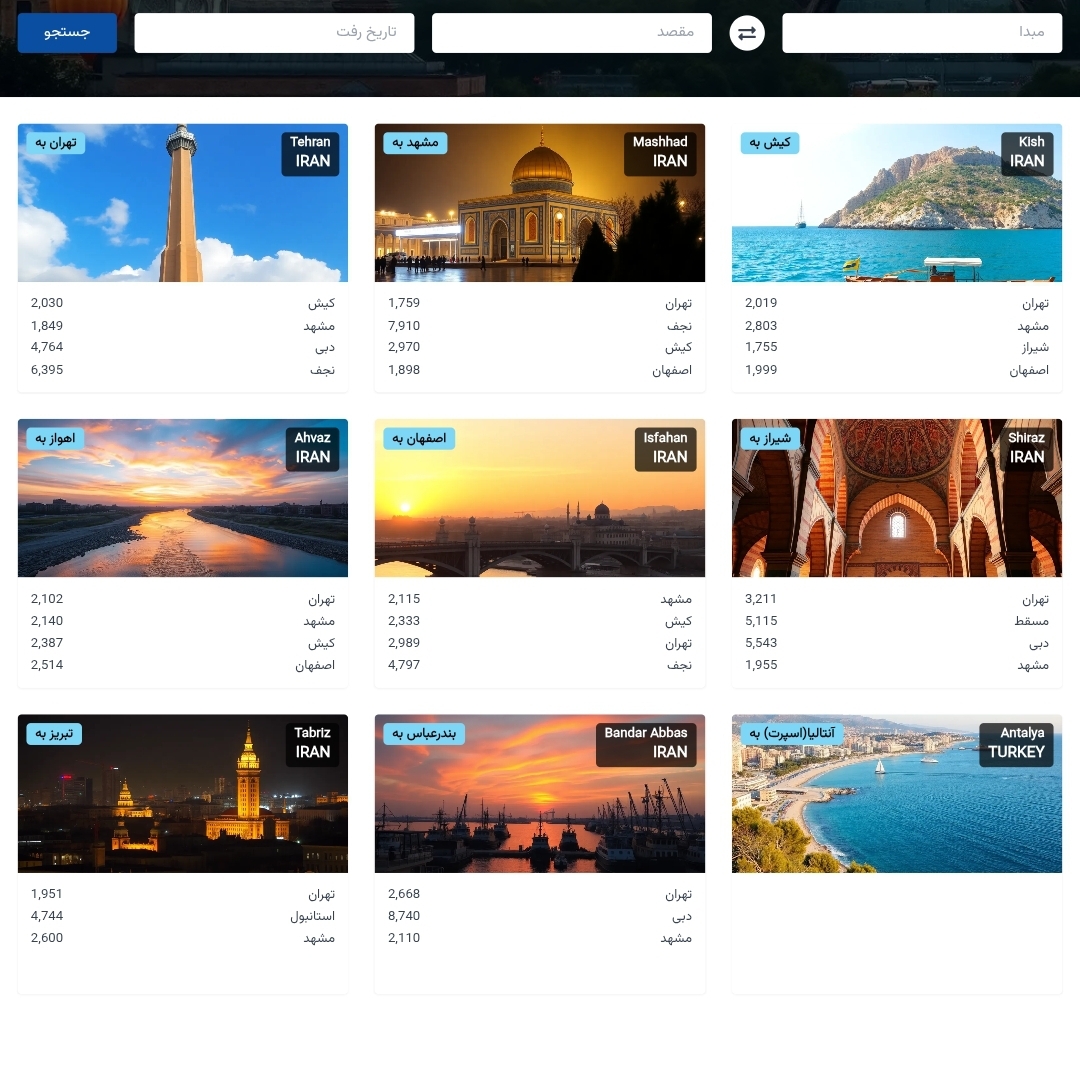This screenshot has width=1080, height=1067.
Task: Click the بندرعباس به tag label
Action: (424, 734)
